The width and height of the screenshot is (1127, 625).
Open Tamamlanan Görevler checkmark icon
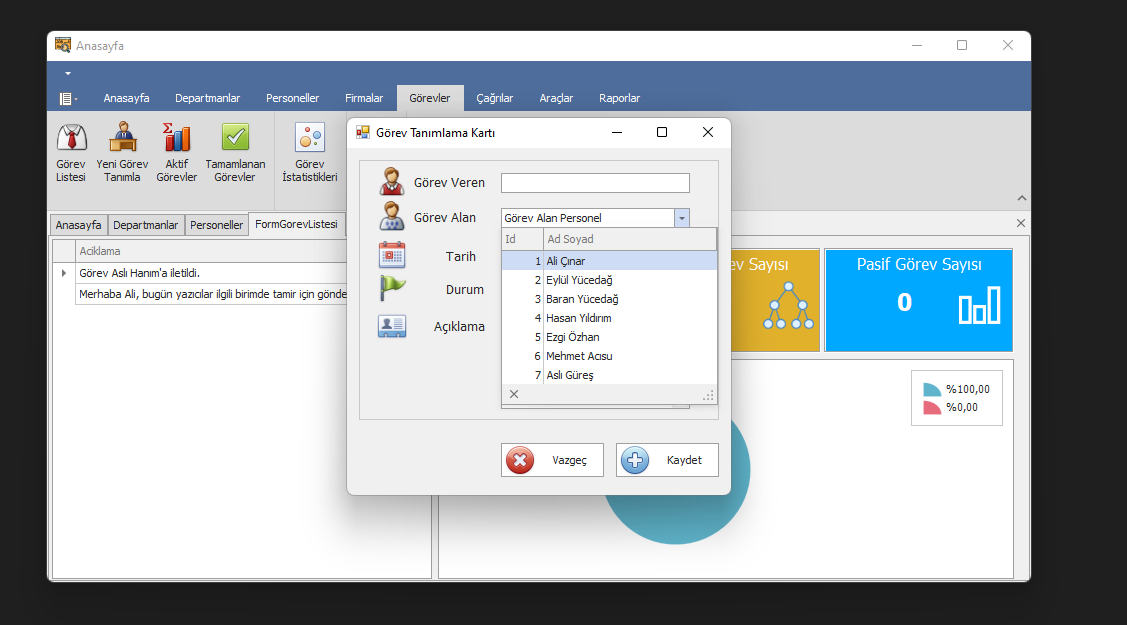235,137
